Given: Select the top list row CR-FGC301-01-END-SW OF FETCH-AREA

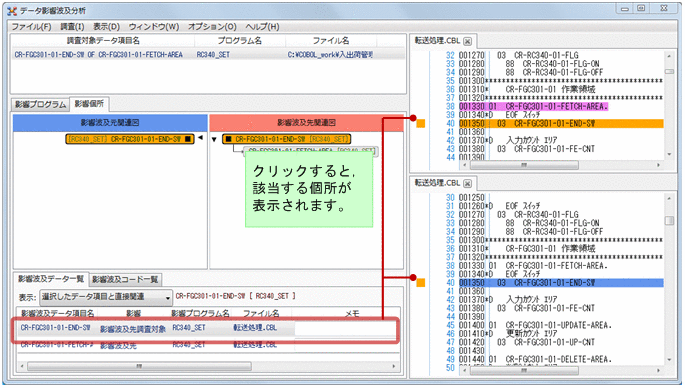Looking at the screenshot, I should pyautogui.click(x=208, y=55).
